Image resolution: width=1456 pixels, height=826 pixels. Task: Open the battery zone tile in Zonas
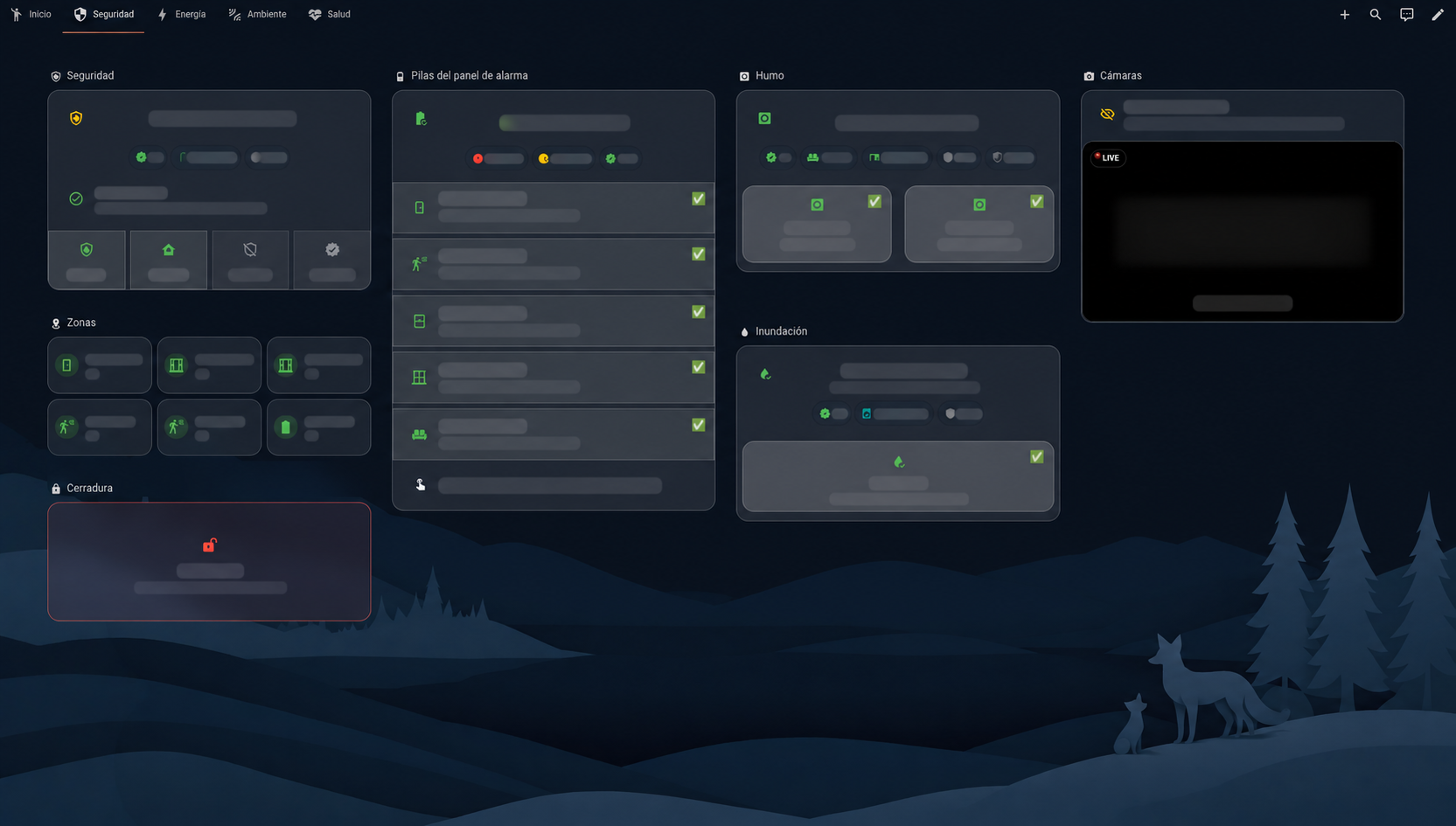tap(319, 427)
